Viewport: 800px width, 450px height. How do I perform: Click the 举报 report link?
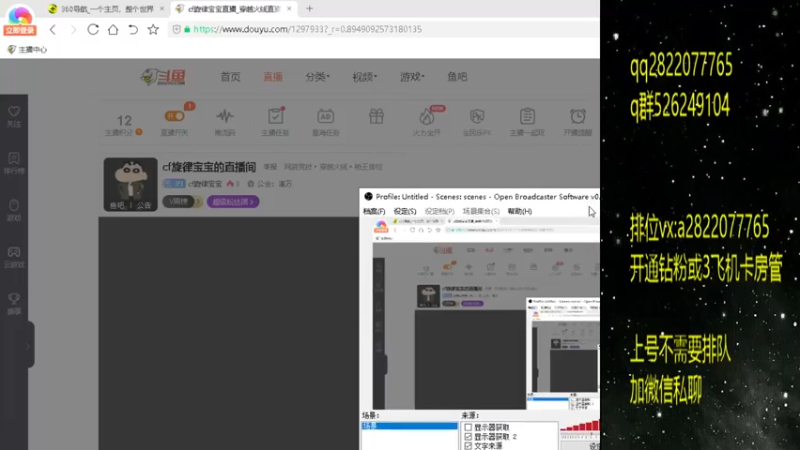(x=270, y=167)
